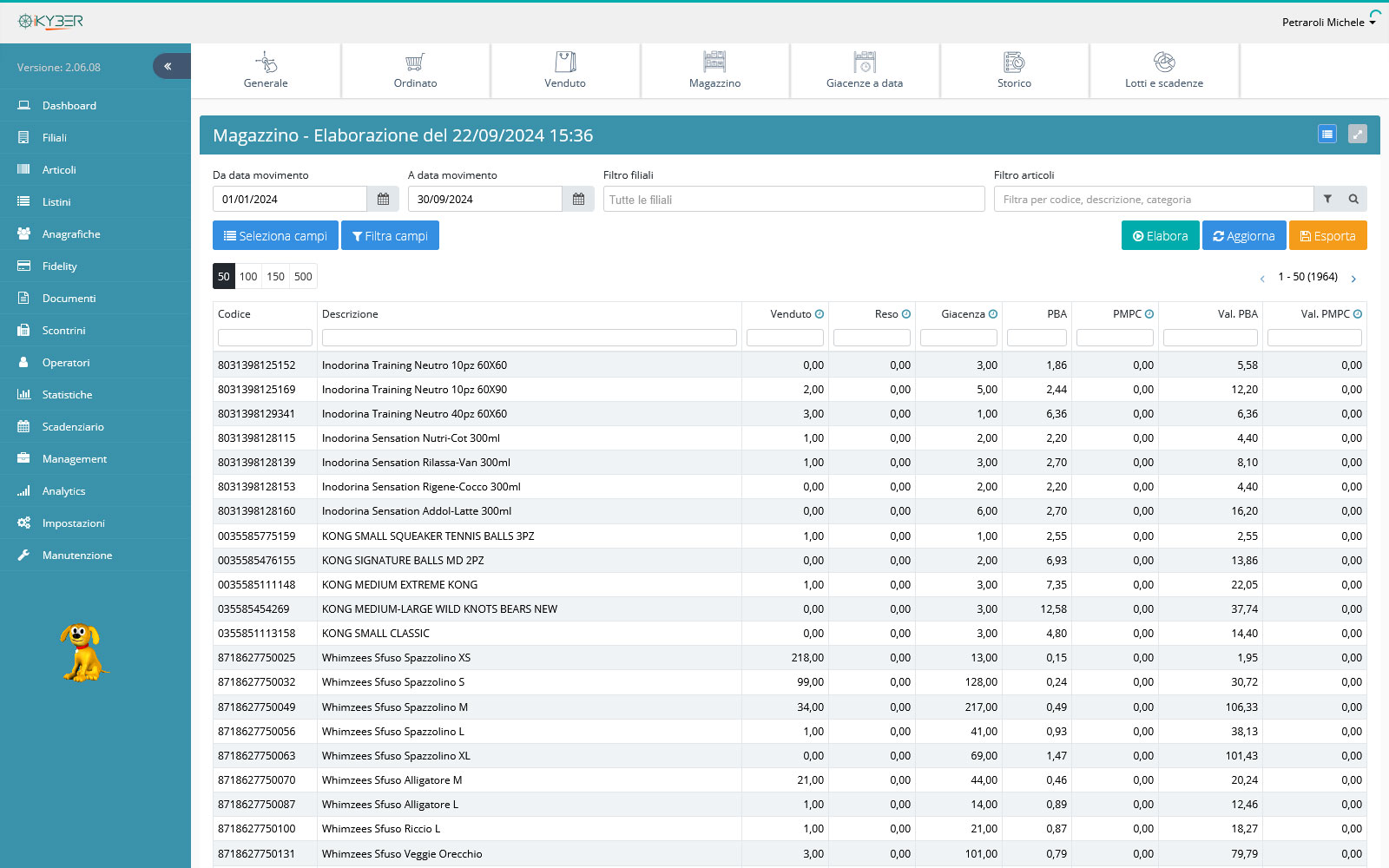Switch to Storico tab
Viewport: 1389px width, 868px height.
[x=1014, y=71]
